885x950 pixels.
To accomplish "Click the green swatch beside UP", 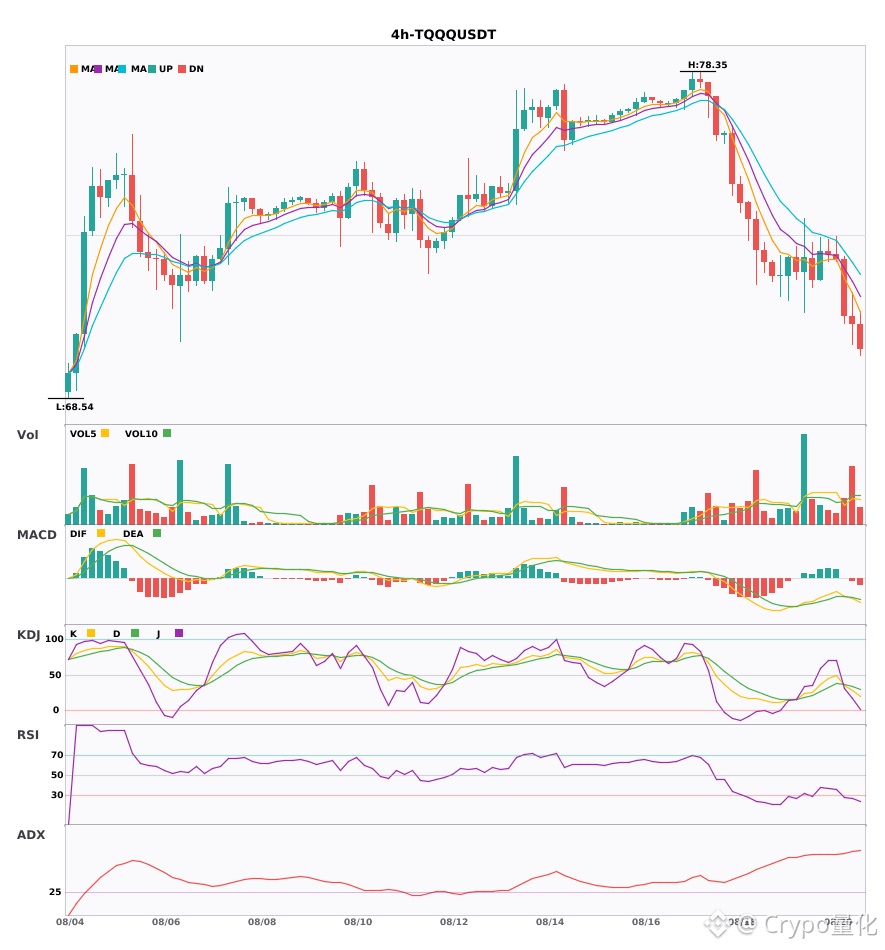I will pyautogui.click(x=152, y=69).
